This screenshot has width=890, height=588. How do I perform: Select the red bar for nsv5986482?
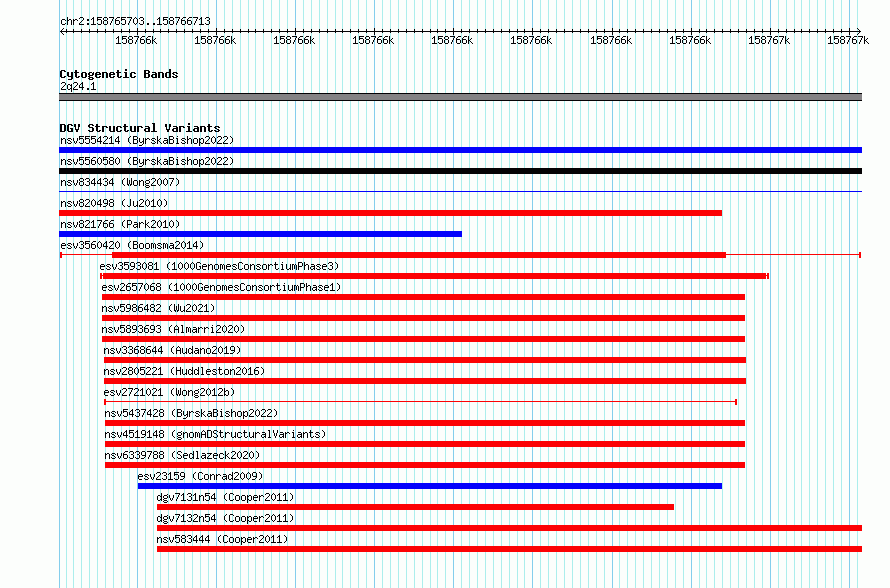click(x=423, y=318)
